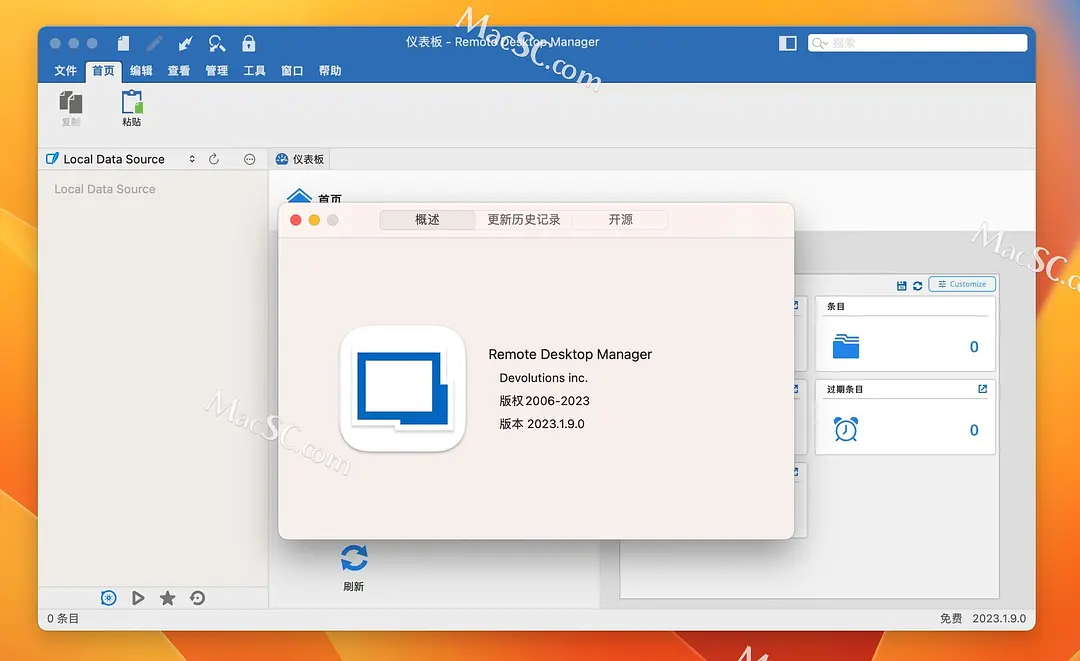The image size is (1080, 661).
Task: Select the 工具 ribbon tab
Action: (254, 70)
